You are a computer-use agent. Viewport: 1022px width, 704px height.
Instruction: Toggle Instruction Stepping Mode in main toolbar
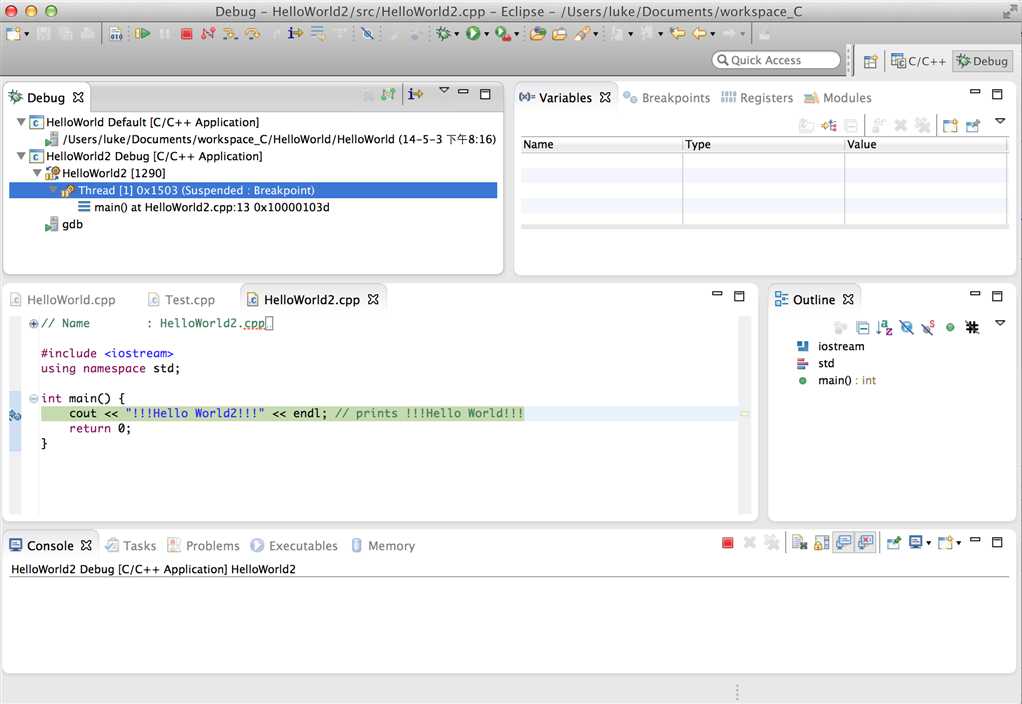295,33
